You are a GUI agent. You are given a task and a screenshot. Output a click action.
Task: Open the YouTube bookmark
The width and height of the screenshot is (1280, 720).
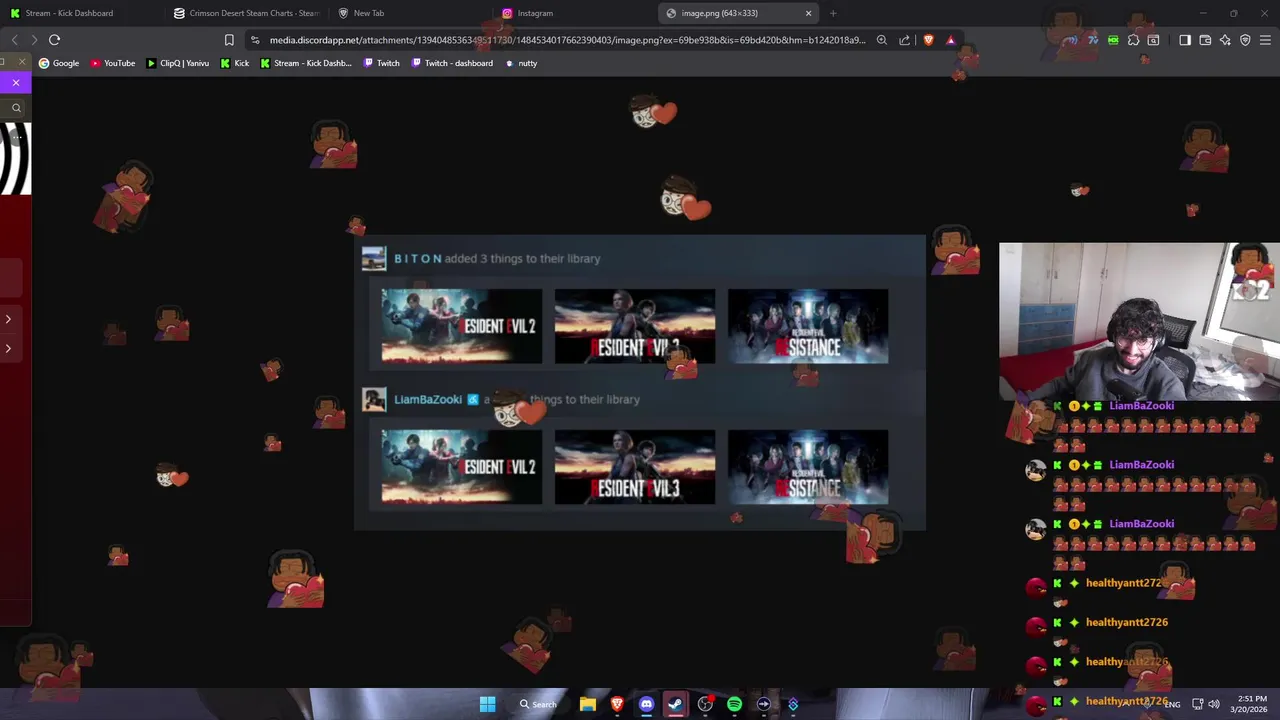(x=113, y=63)
